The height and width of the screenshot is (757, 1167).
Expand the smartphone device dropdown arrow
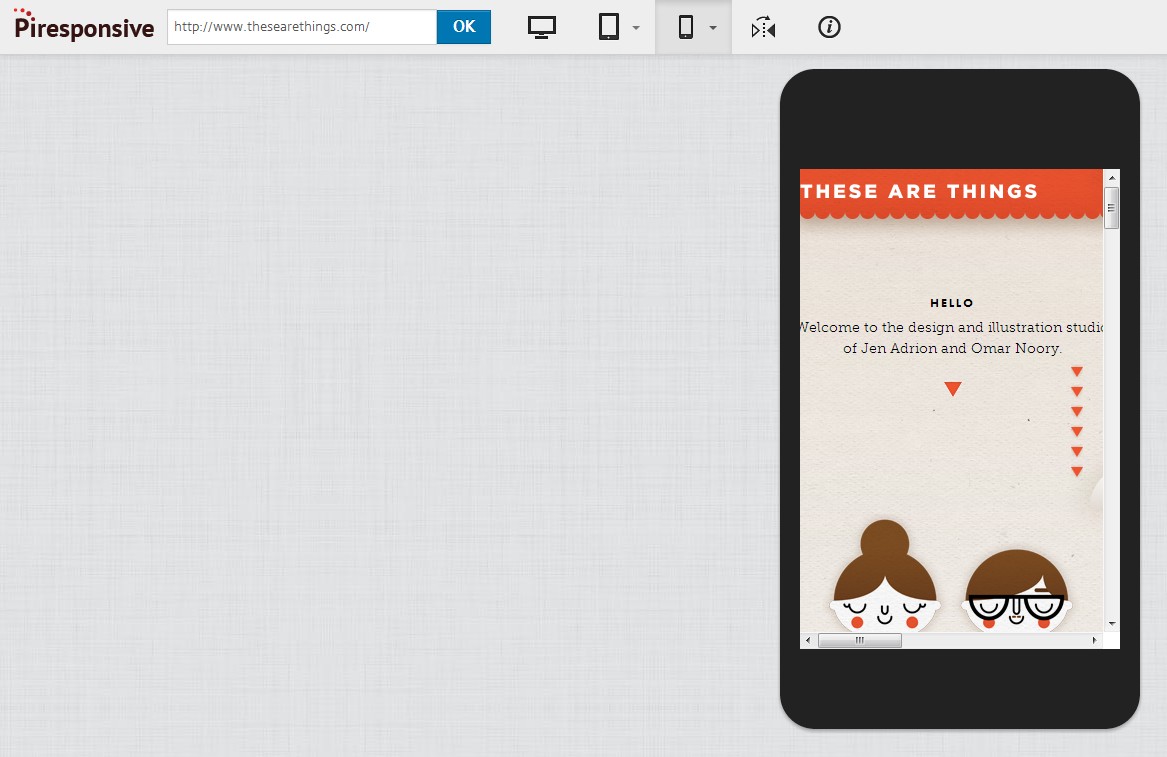coord(713,28)
